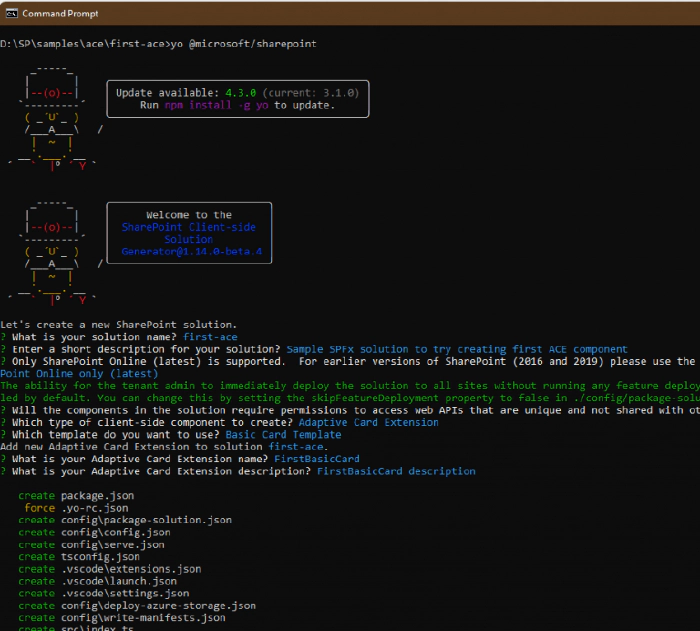Screen dimensions: 700x631
Task: Click 'Adaptive Card Extension' component type answer
Action: click(x=368, y=422)
